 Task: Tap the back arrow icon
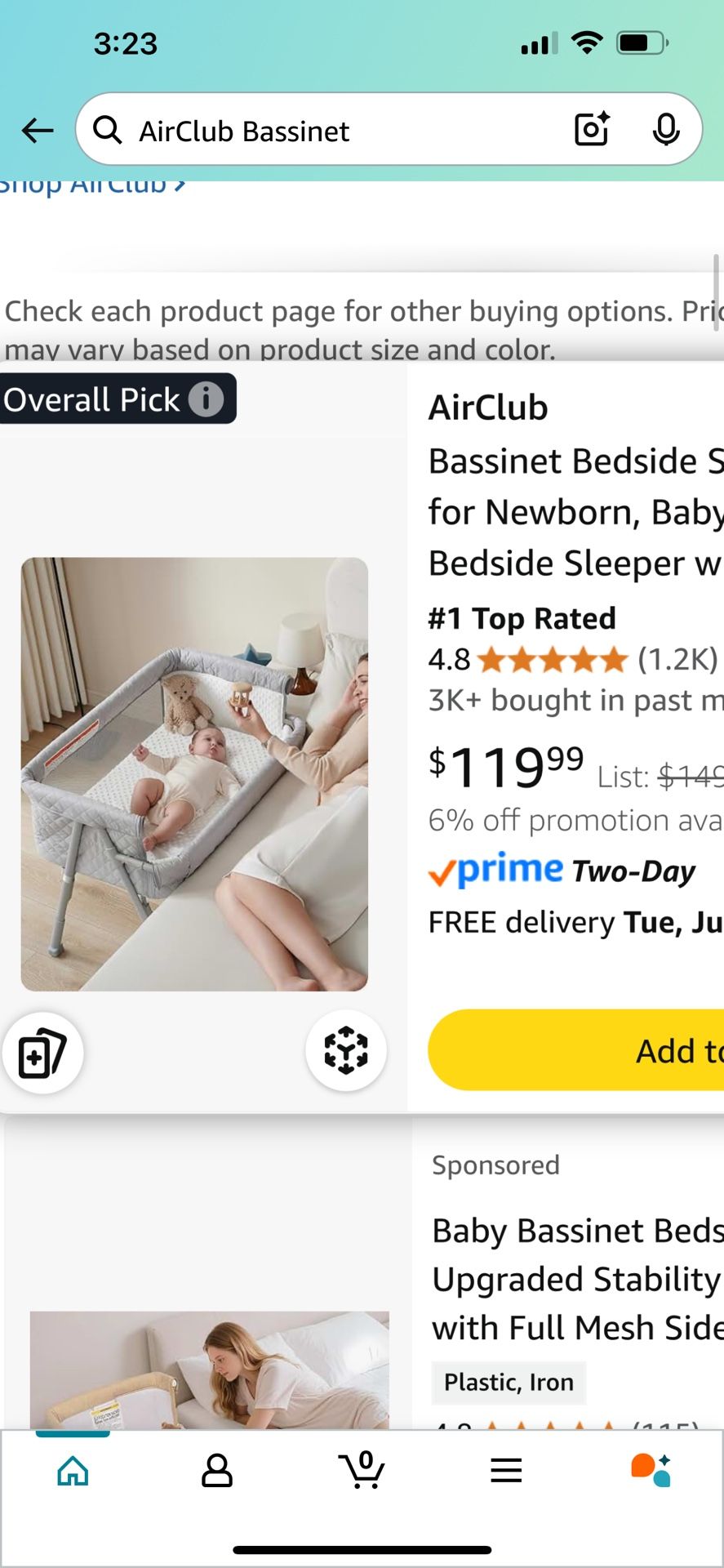pyautogui.click(x=38, y=130)
